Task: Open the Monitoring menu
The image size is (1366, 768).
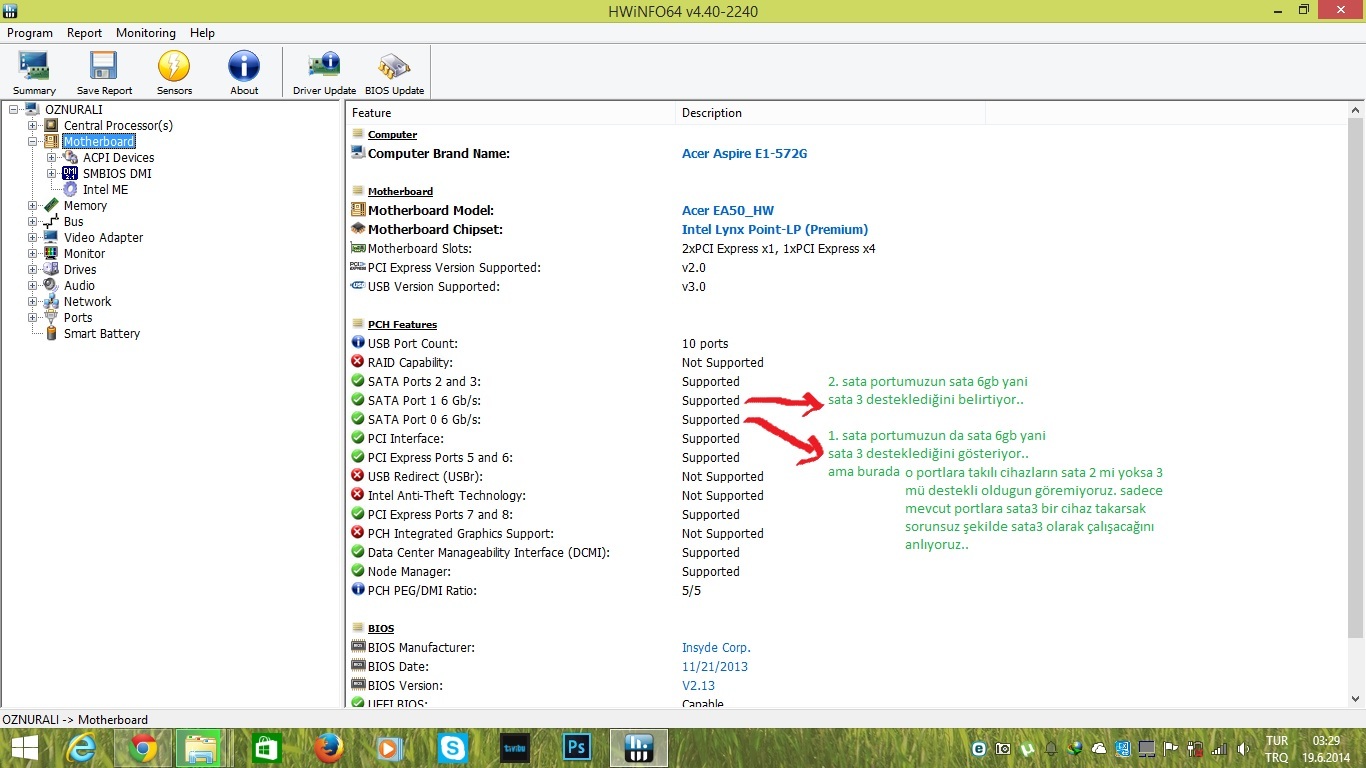Action: pyautogui.click(x=146, y=33)
